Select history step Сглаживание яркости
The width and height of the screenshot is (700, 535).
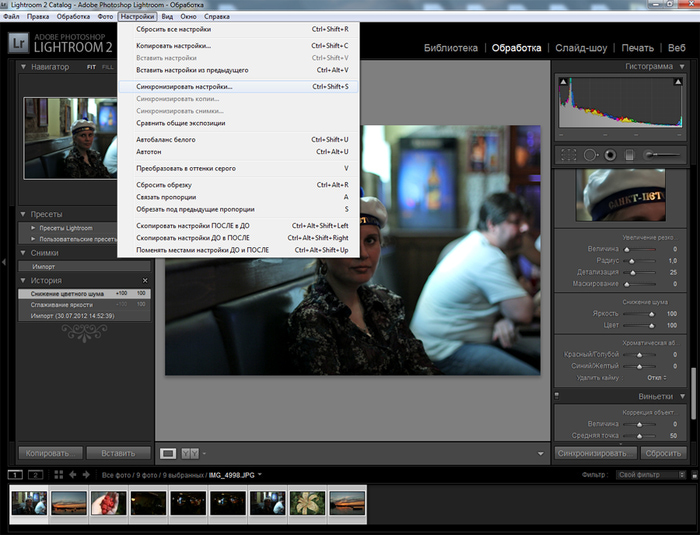click(84, 305)
